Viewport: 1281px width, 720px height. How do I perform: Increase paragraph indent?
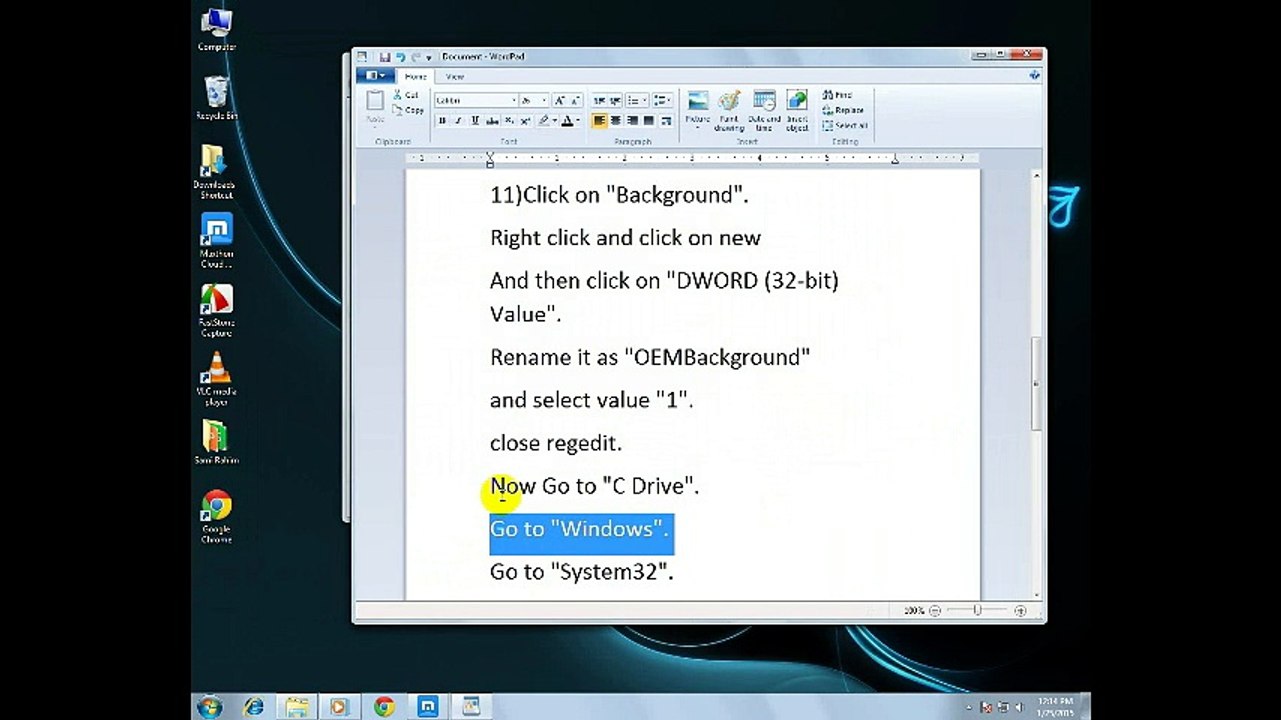[615, 101]
